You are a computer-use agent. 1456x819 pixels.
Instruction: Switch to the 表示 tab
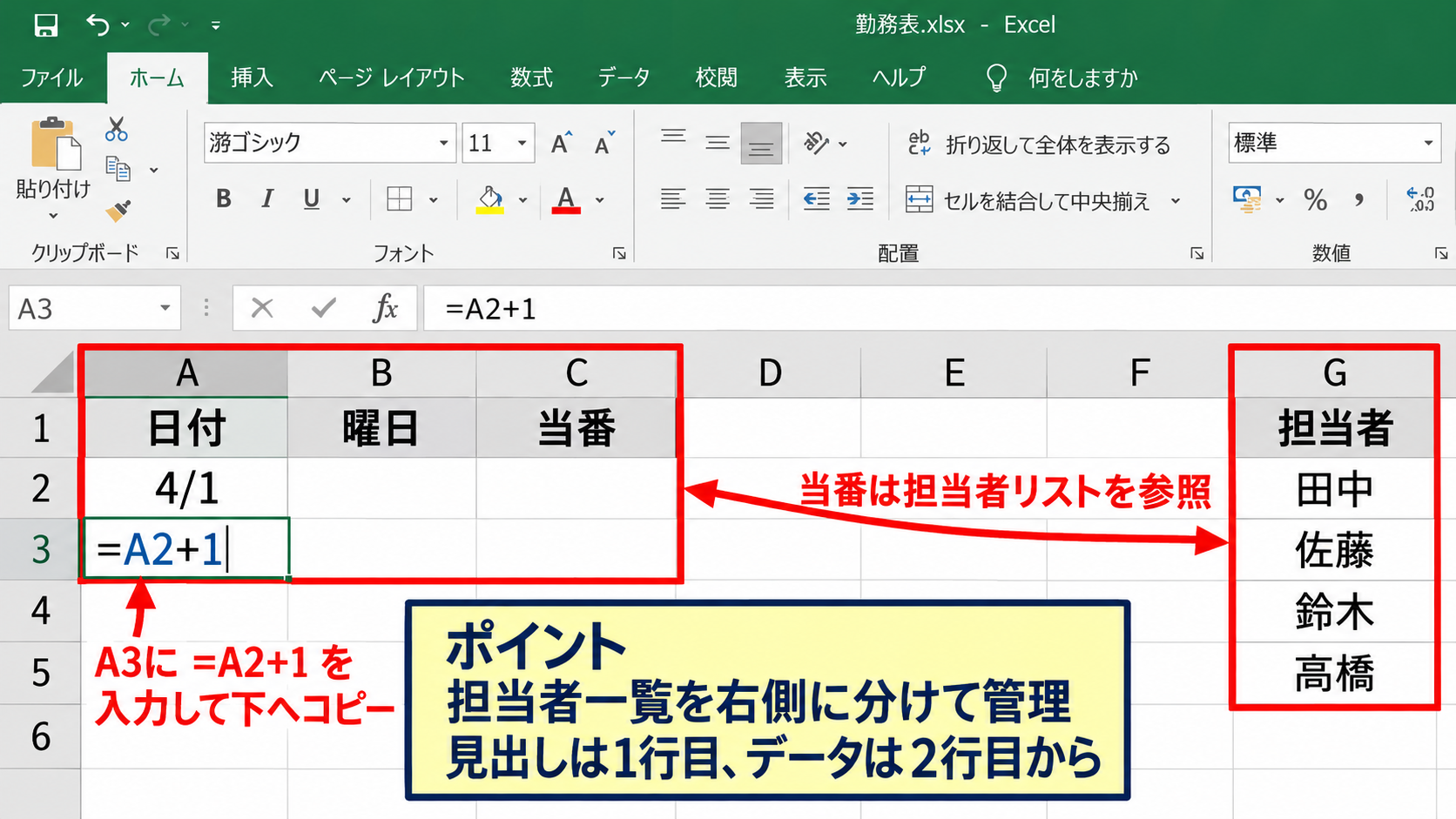[x=806, y=77]
